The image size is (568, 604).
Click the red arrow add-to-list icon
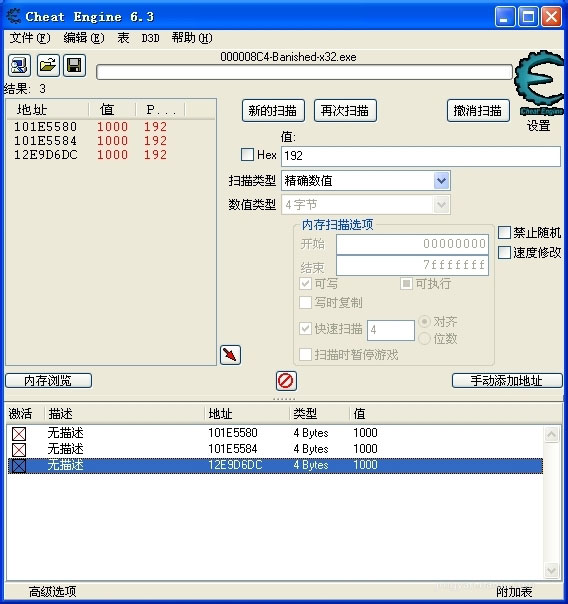pyautogui.click(x=230, y=355)
